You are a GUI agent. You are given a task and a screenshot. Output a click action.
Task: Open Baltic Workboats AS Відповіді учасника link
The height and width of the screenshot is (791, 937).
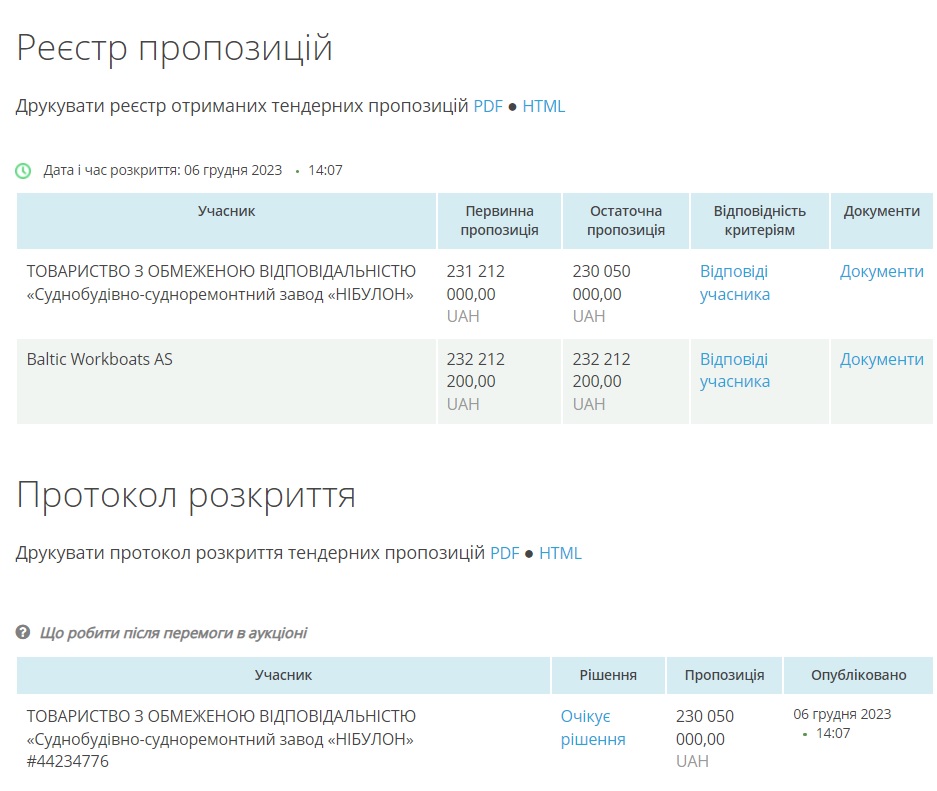734,370
